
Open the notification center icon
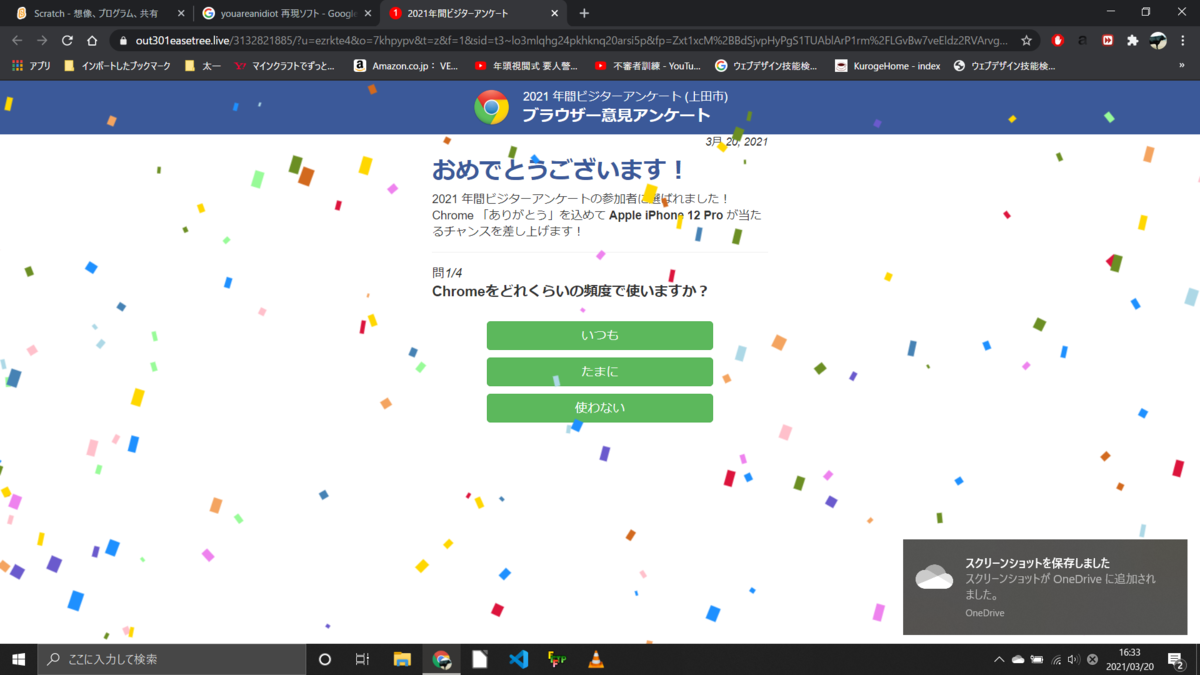pos(1177,660)
